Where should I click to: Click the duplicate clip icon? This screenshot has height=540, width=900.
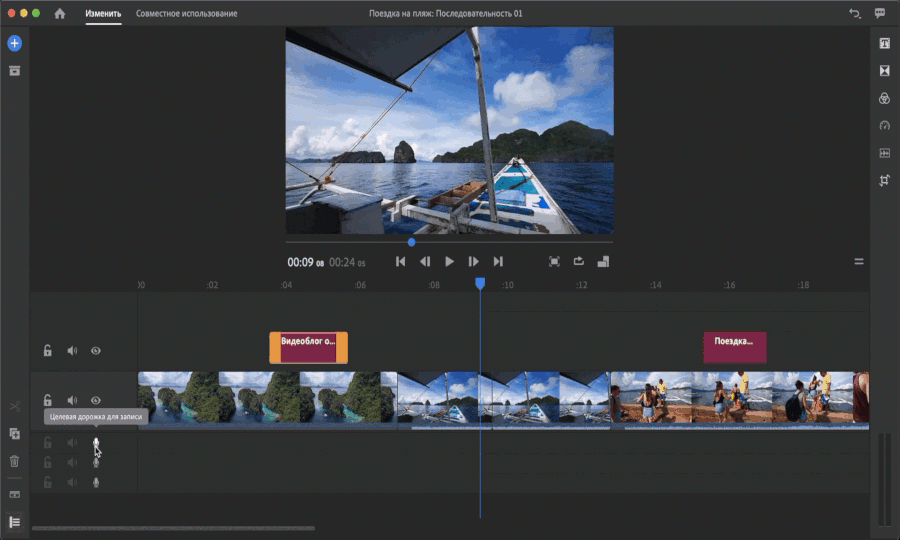click(14, 433)
